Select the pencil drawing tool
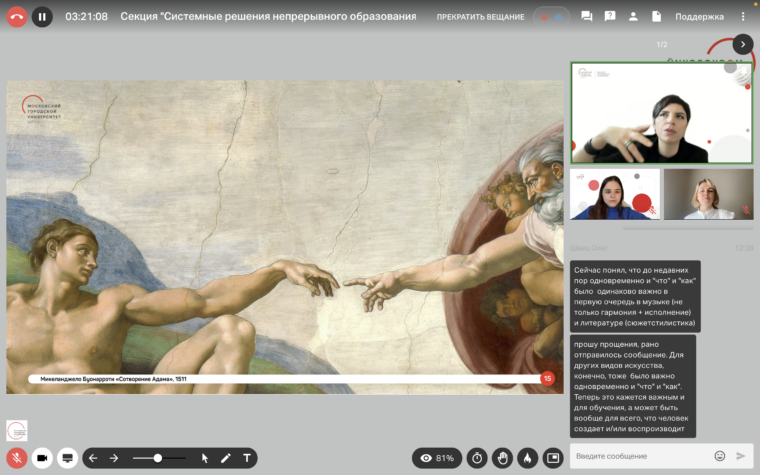 [x=226, y=458]
